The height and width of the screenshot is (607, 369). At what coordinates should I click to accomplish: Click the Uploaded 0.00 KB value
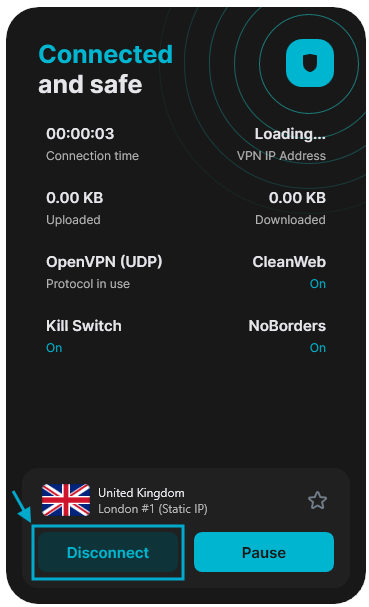coord(75,198)
